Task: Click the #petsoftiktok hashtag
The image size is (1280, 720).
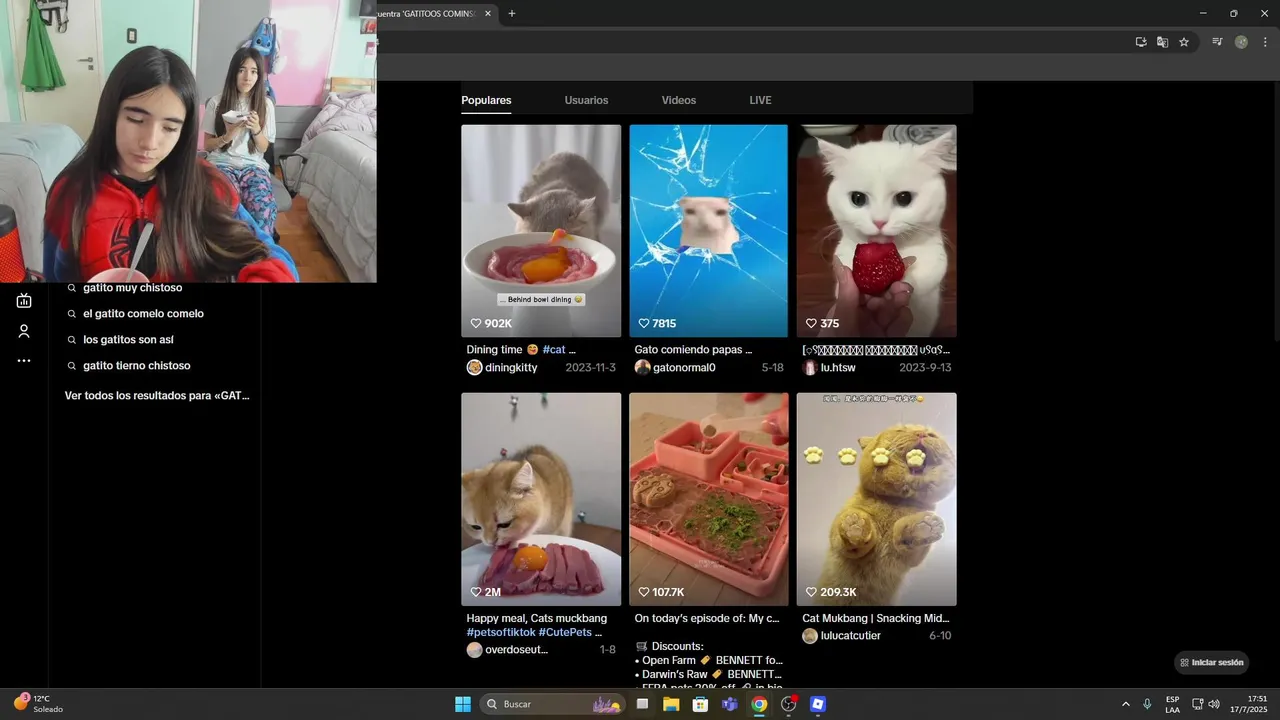Action: tap(501, 632)
